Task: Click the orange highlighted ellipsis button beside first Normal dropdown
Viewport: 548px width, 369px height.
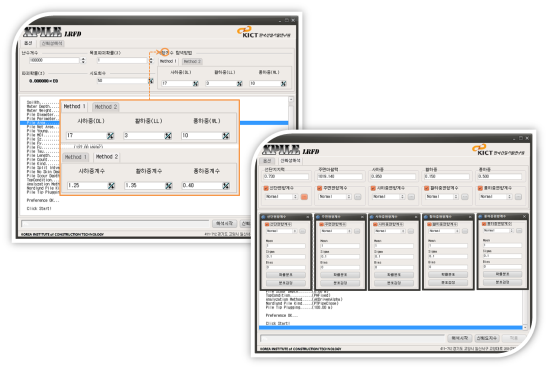Action: [304, 197]
